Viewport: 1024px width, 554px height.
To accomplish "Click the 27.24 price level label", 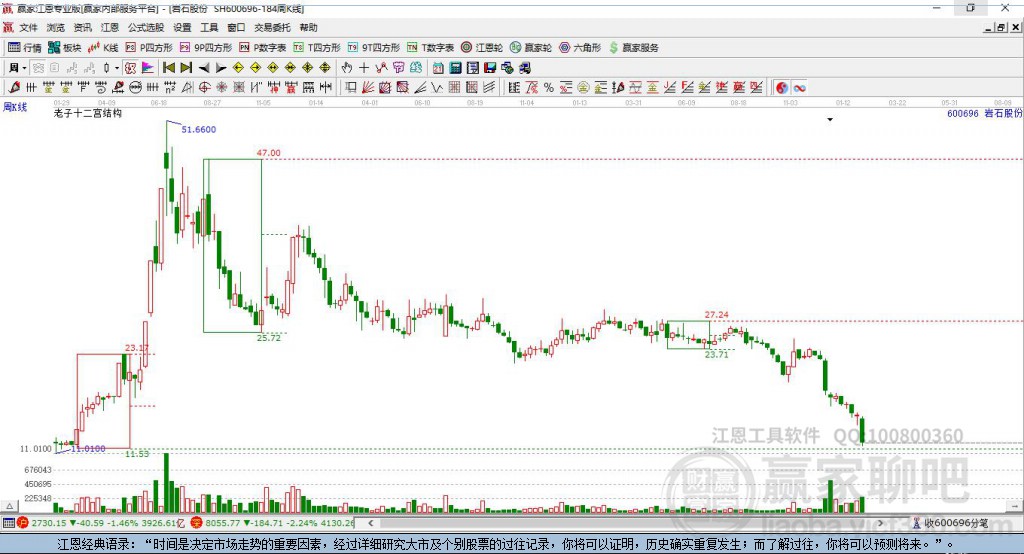I will [x=716, y=315].
